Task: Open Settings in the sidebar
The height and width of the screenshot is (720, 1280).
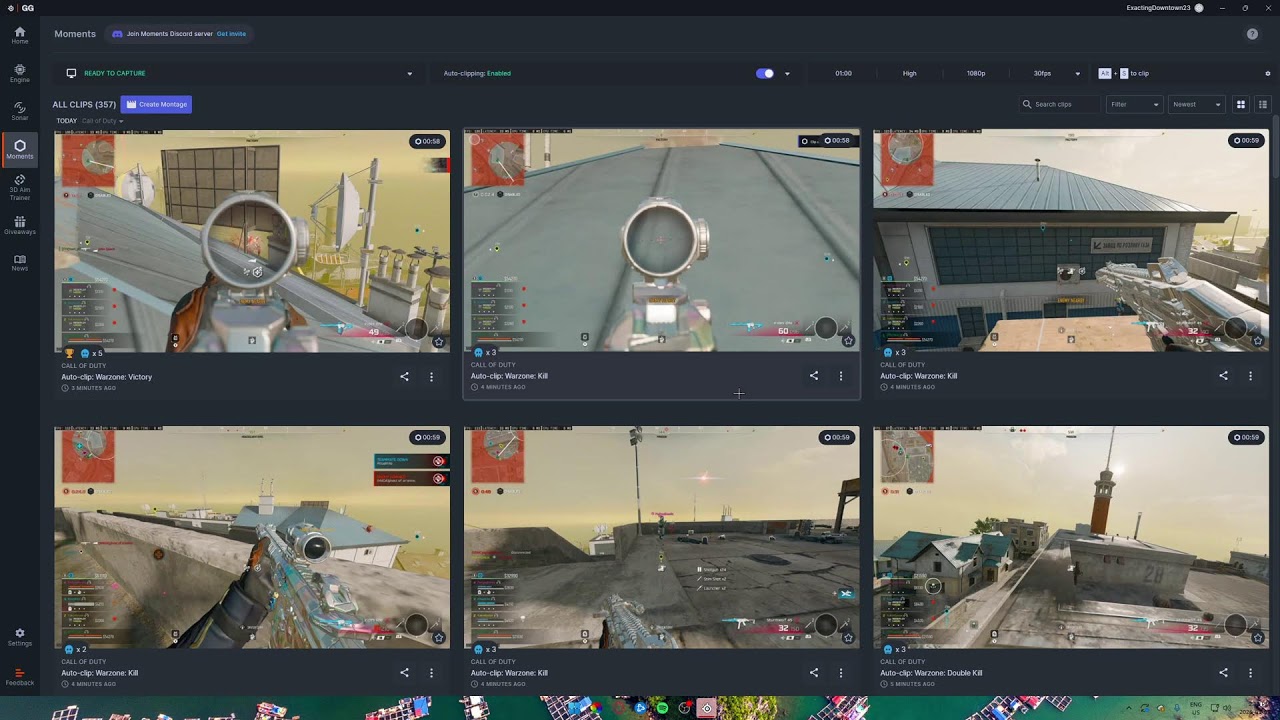Action: (20, 637)
